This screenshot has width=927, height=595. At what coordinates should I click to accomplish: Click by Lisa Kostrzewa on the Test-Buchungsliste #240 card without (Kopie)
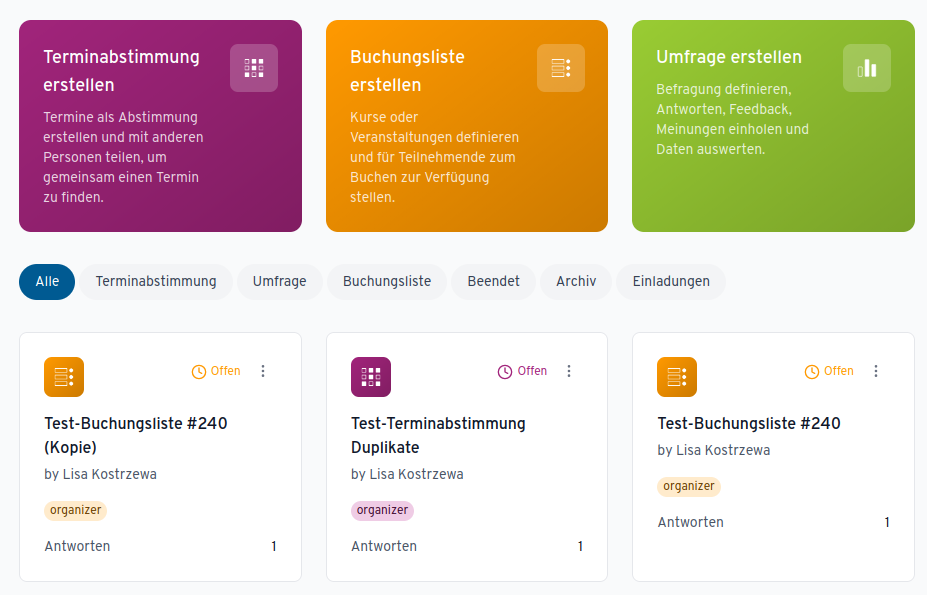click(x=714, y=451)
